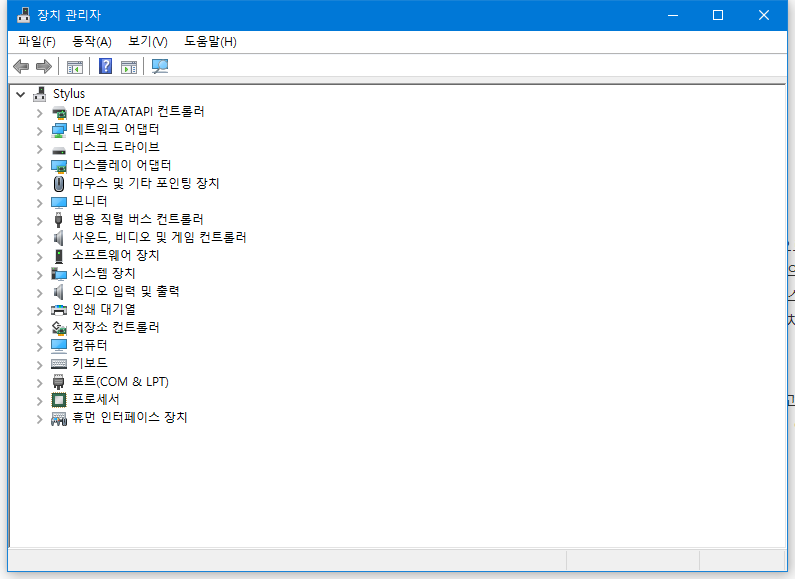The width and height of the screenshot is (795, 579).
Task: Click the mouse icon beside 마우스 및 기타 포인팅 장치
Action: point(59,184)
